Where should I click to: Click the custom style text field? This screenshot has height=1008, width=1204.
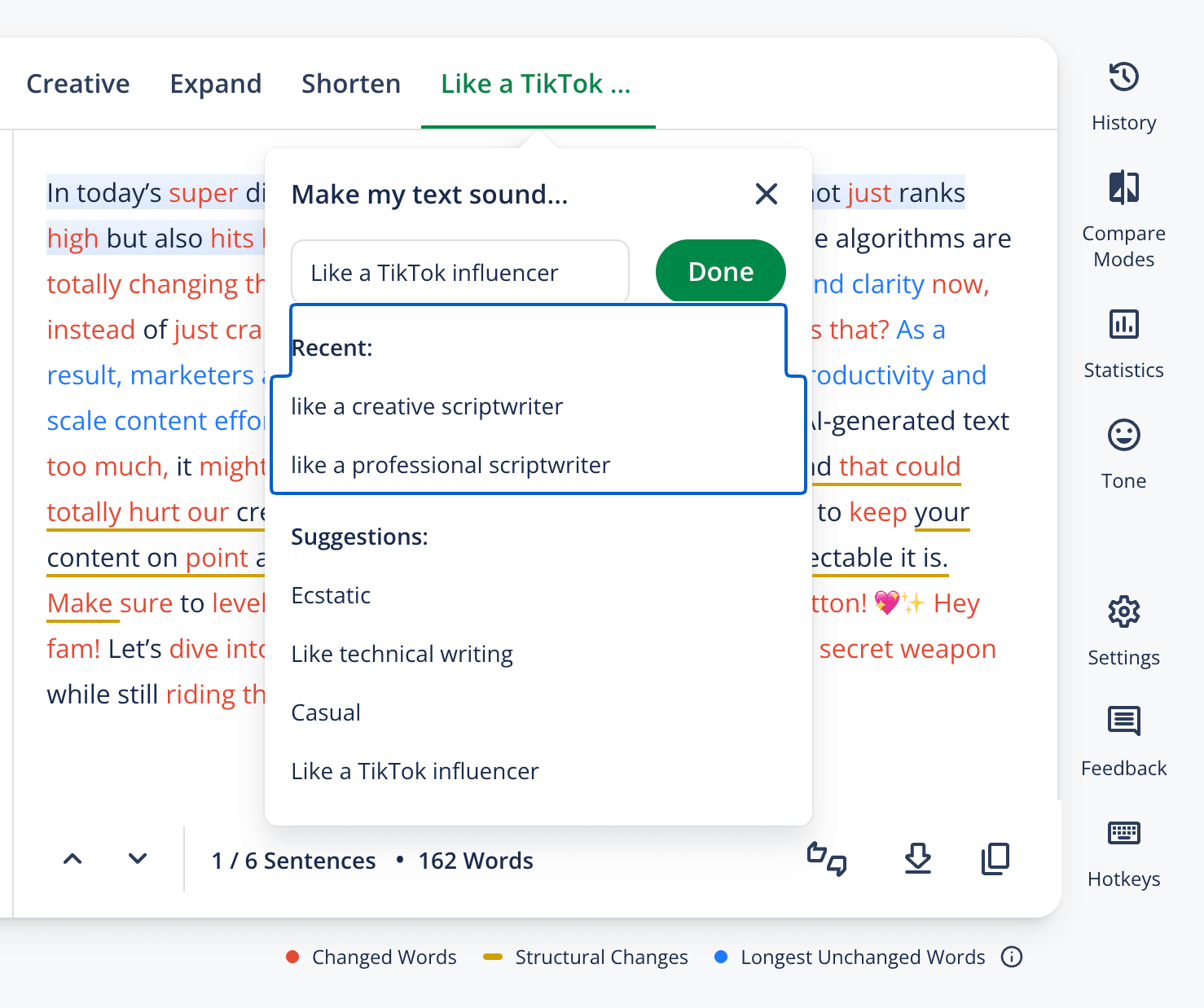point(460,273)
